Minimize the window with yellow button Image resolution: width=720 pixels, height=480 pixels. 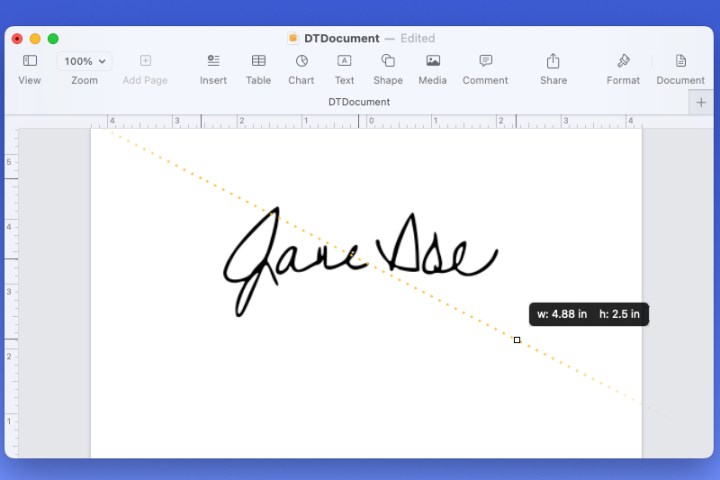pyautogui.click(x=35, y=38)
